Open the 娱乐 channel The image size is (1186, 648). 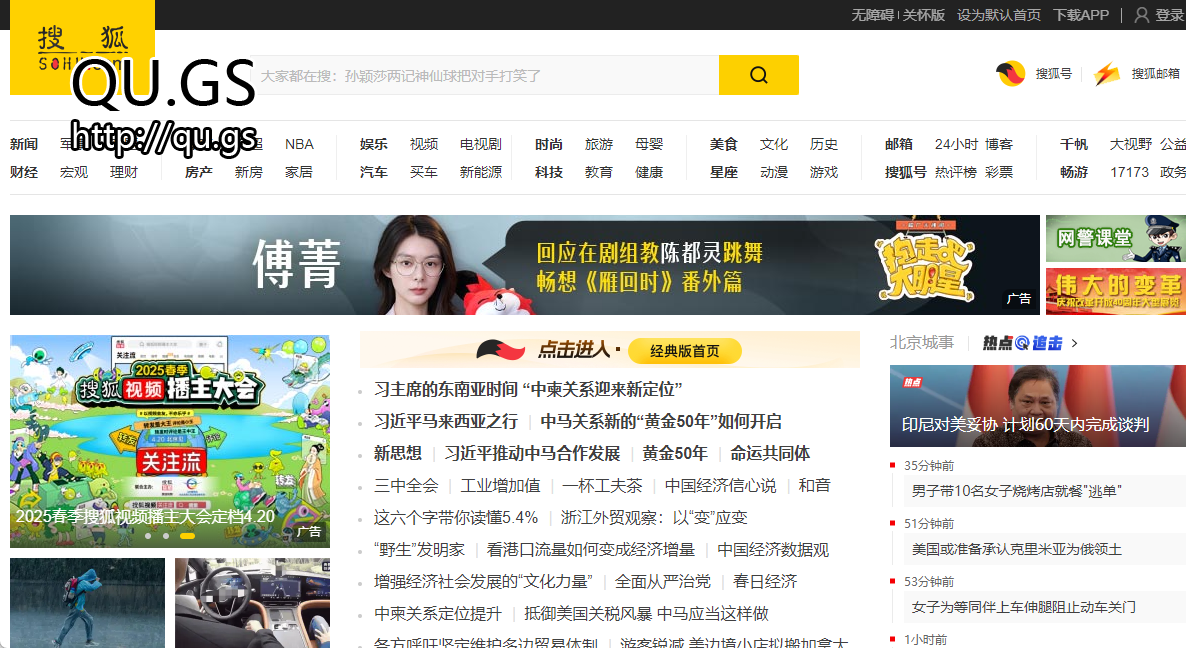tap(374, 144)
